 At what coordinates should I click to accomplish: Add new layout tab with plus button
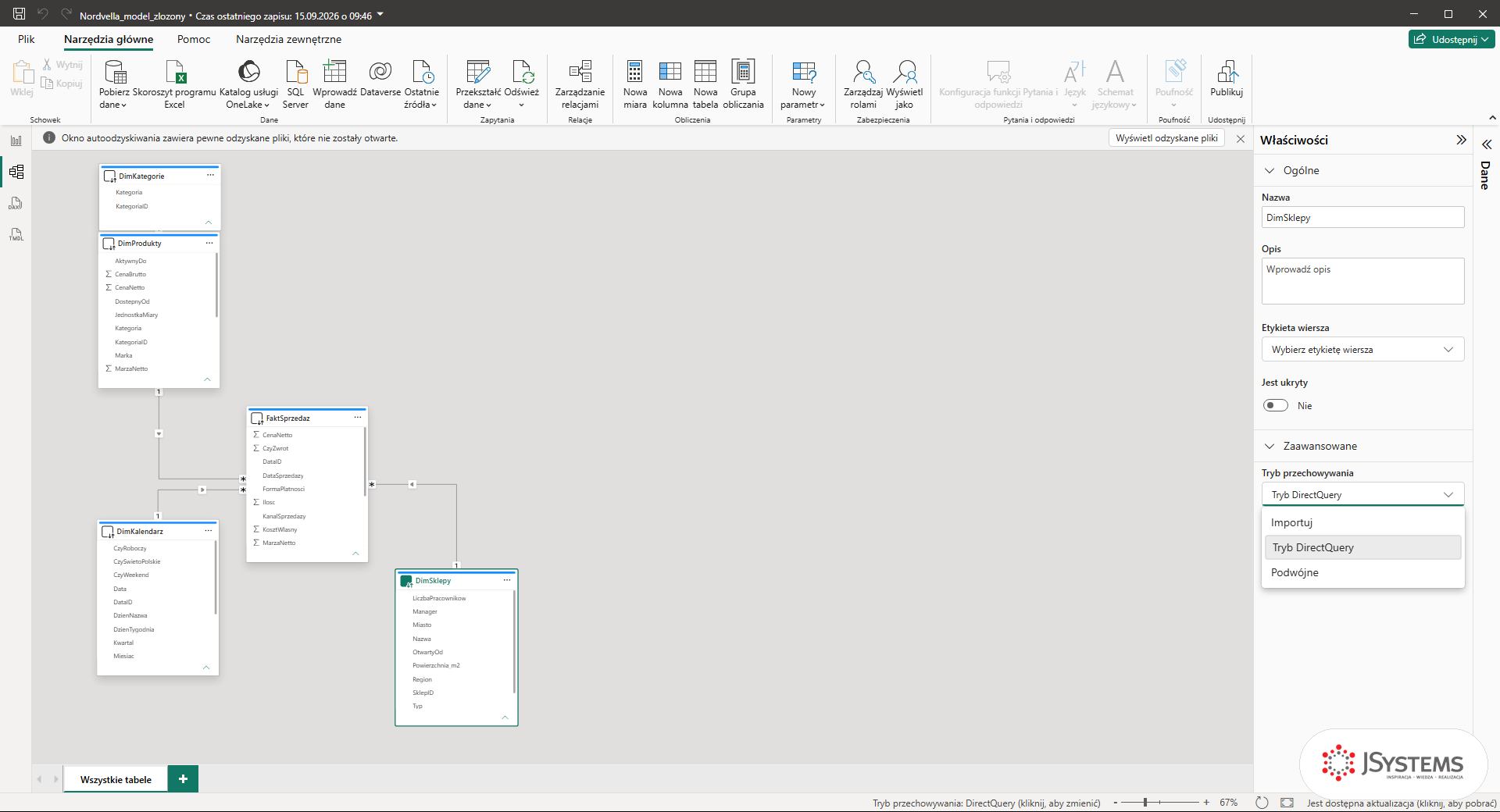(x=183, y=778)
